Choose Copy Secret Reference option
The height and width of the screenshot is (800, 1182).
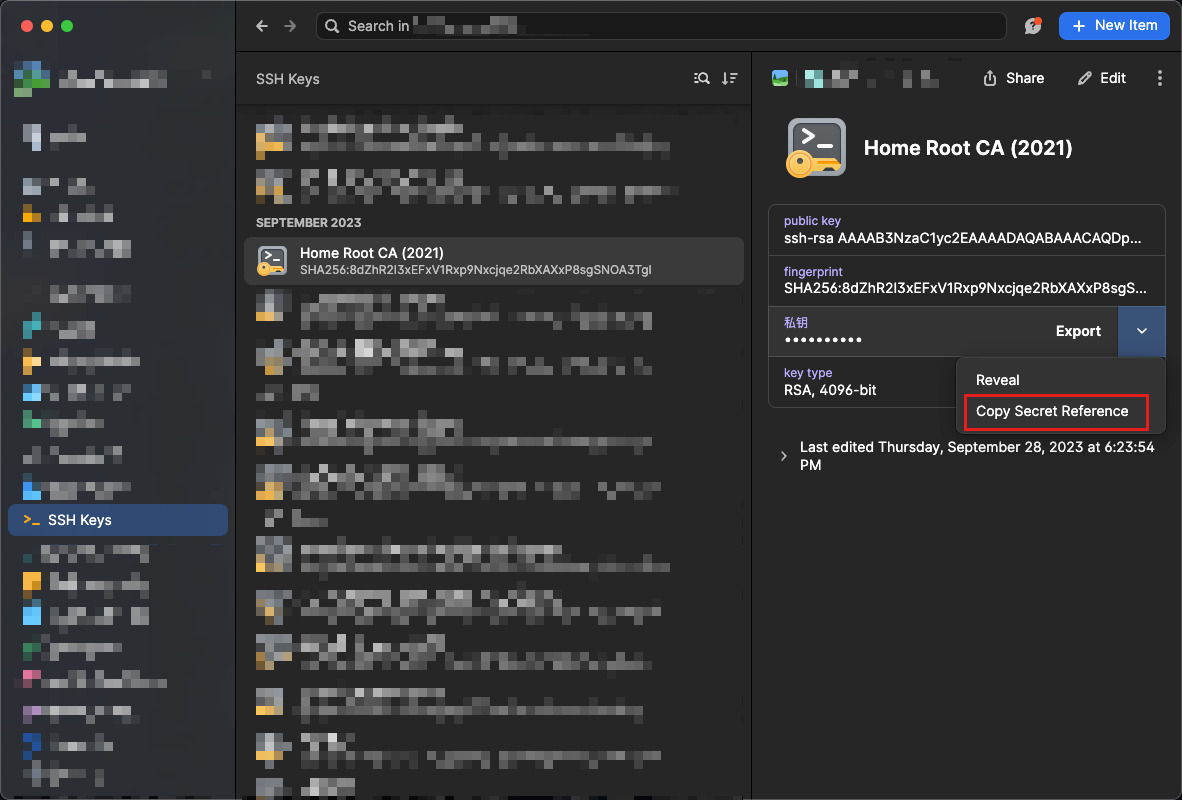(x=1052, y=411)
